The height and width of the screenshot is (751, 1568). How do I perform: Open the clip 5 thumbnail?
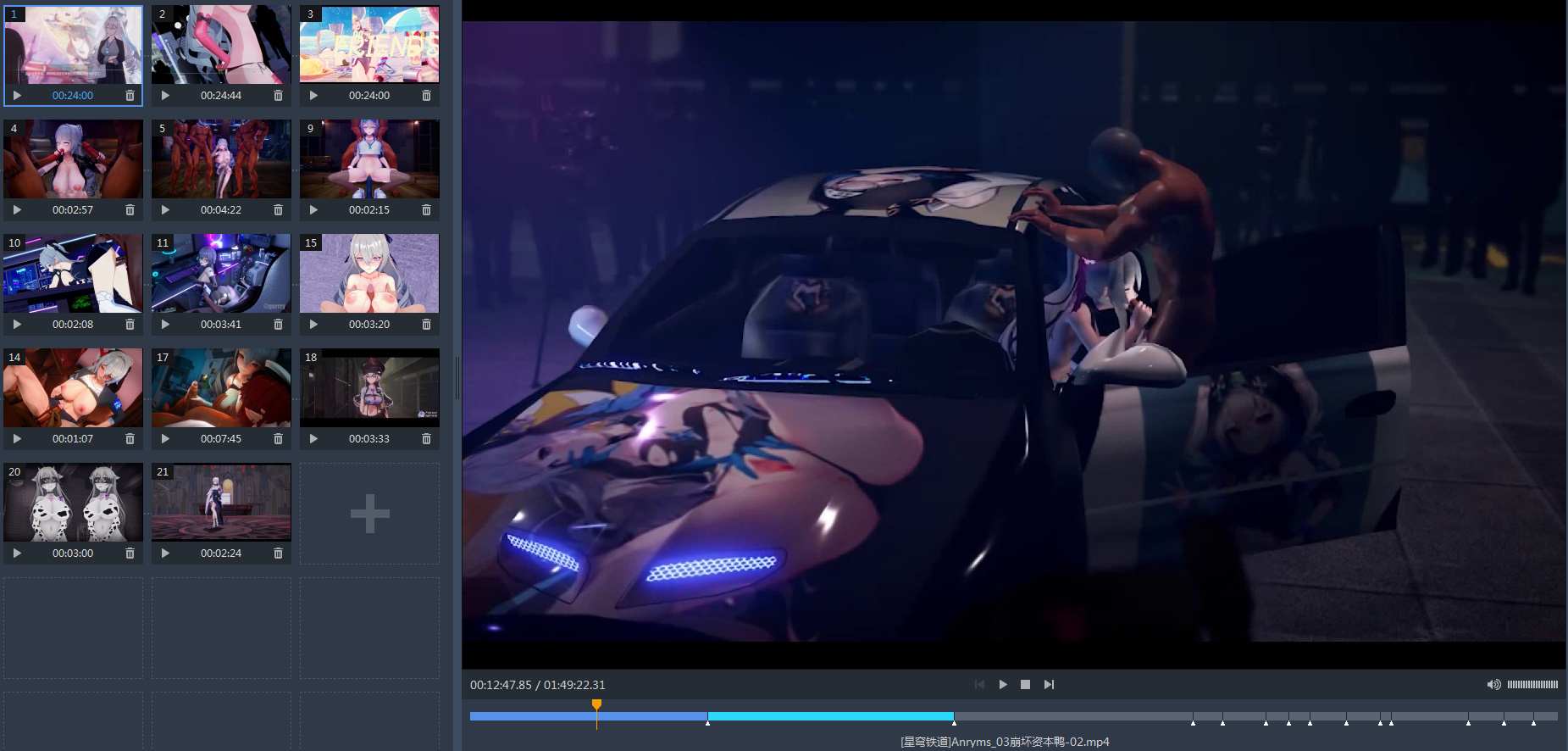(221, 159)
